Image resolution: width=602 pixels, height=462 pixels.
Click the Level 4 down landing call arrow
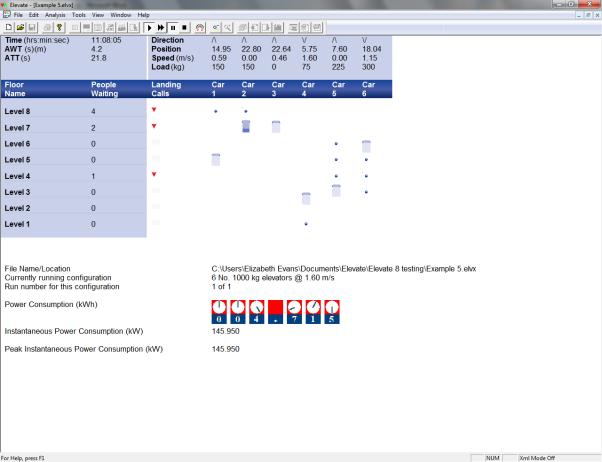coord(154,175)
